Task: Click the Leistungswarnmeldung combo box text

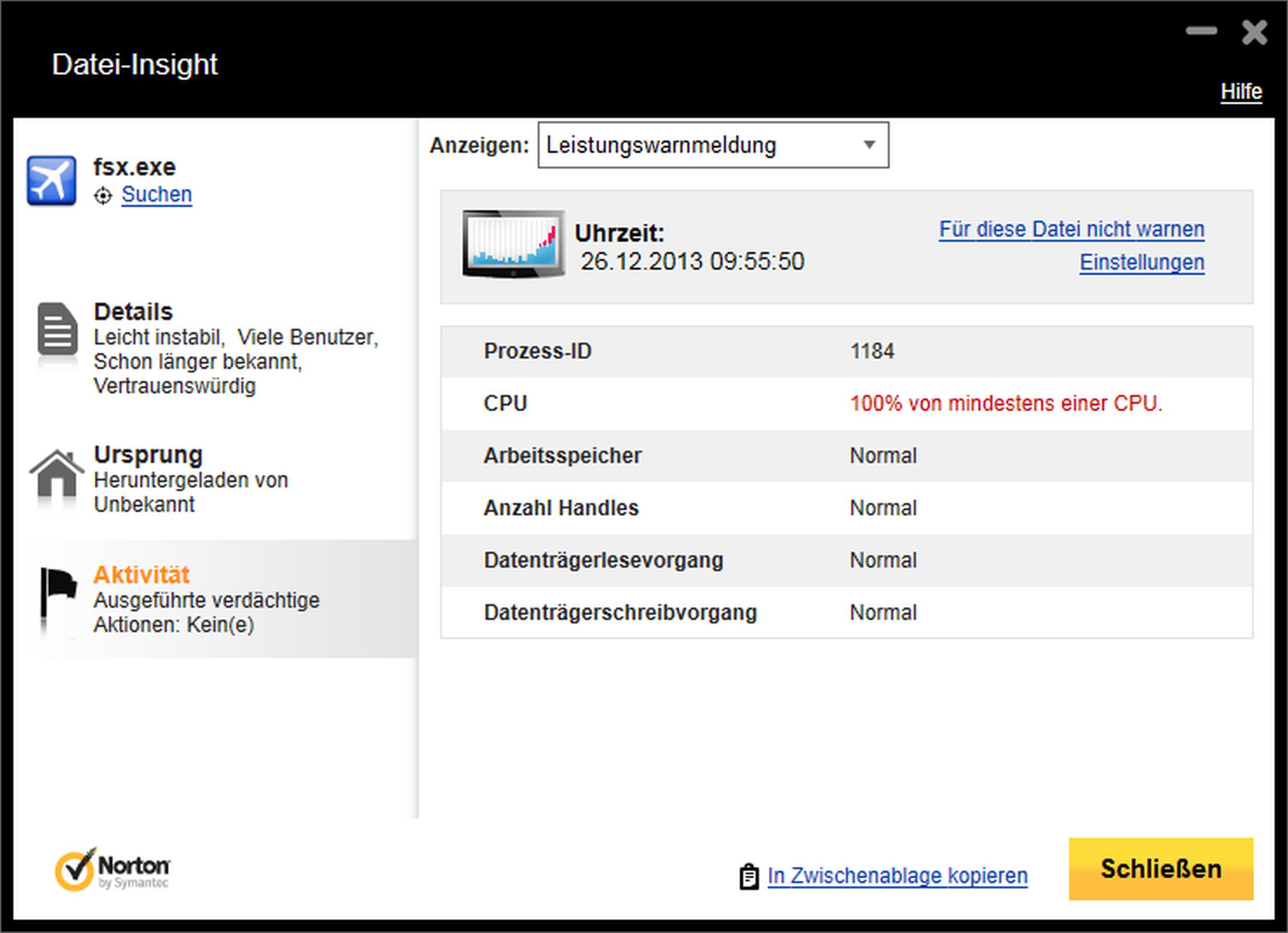Action: point(661,145)
